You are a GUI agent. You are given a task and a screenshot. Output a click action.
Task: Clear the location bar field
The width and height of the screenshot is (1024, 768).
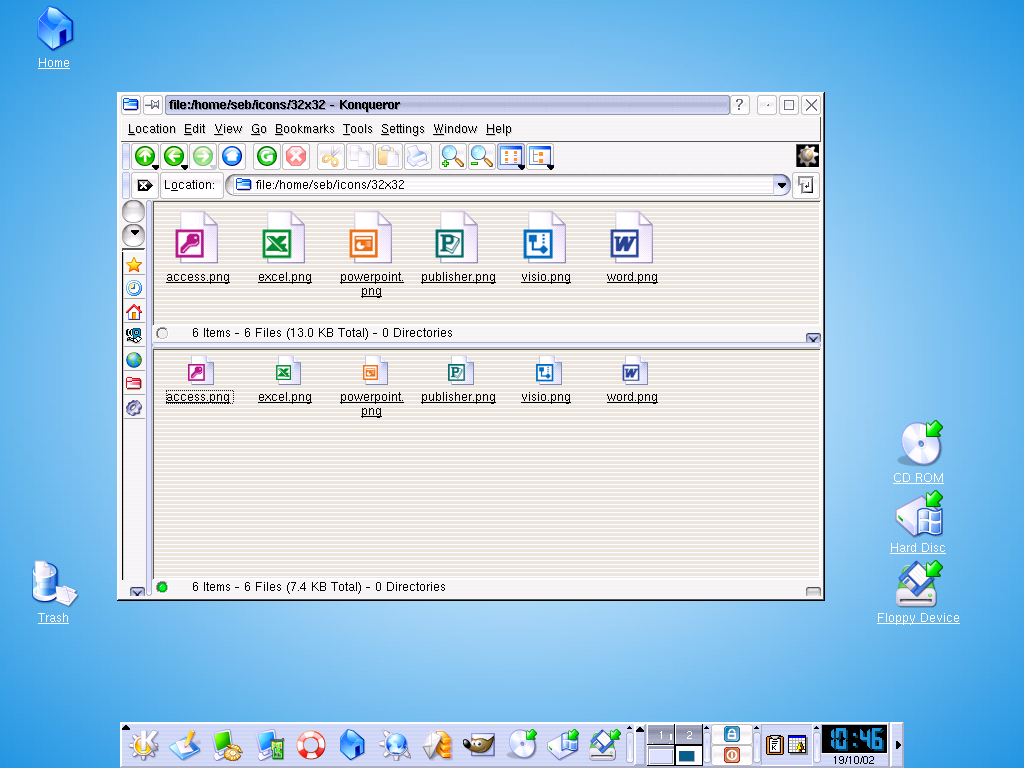pos(145,185)
